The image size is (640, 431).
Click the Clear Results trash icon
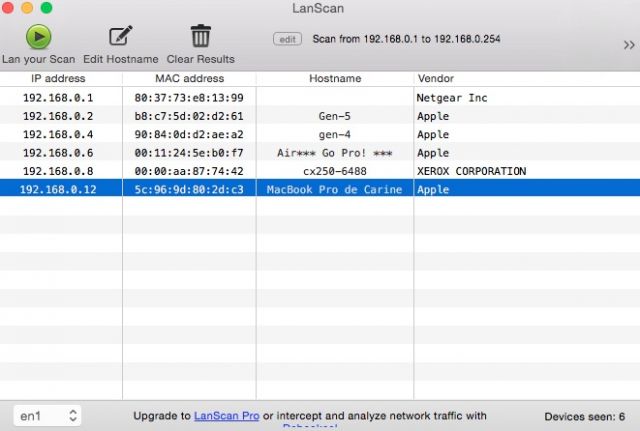(201, 37)
